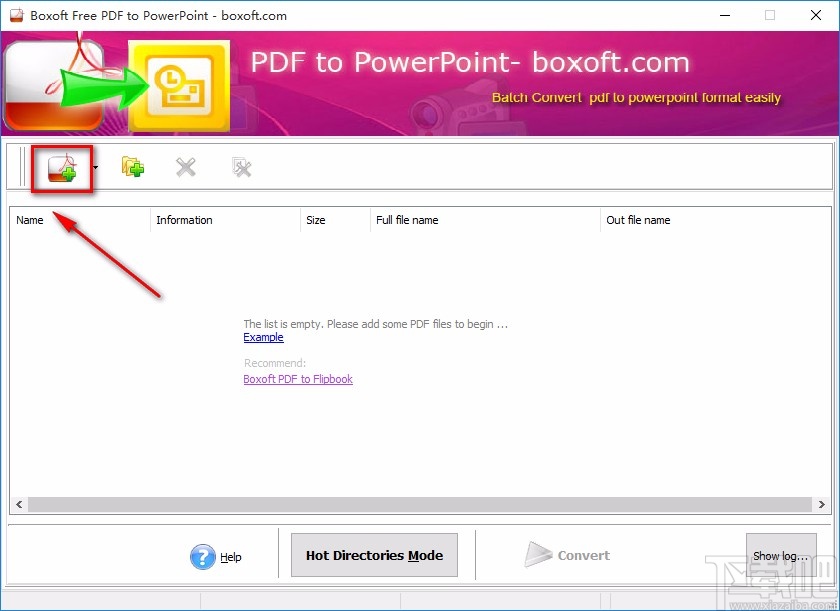The image size is (840, 611).
Task: Sort by the Name column header
Action: tap(80, 220)
